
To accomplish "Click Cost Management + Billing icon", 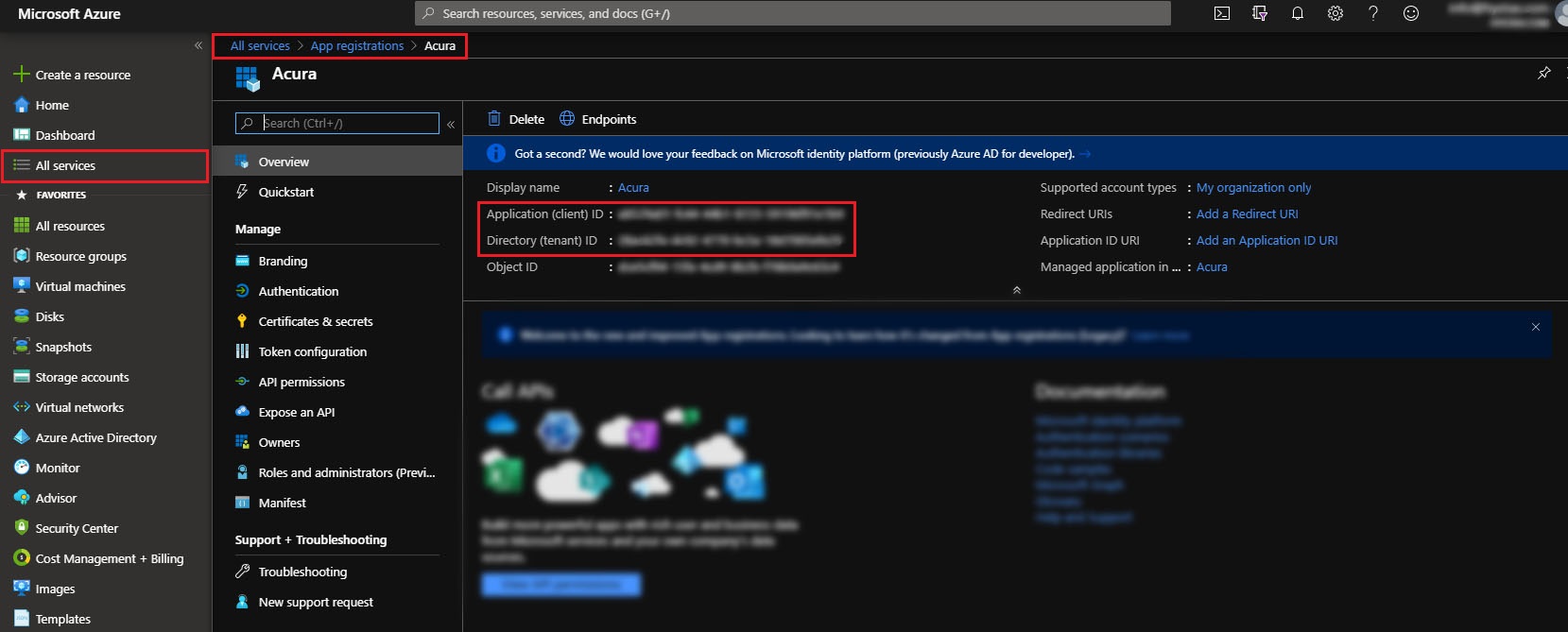I will [x=22, y=558].
